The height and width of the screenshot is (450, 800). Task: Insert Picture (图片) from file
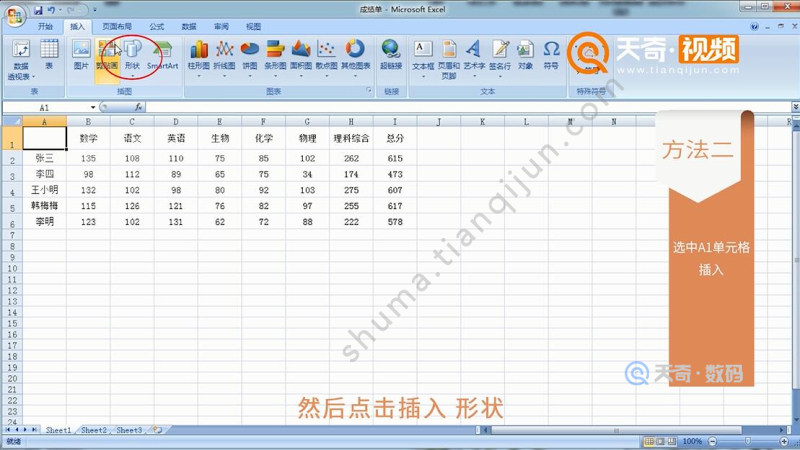click(x=81, y=55)
